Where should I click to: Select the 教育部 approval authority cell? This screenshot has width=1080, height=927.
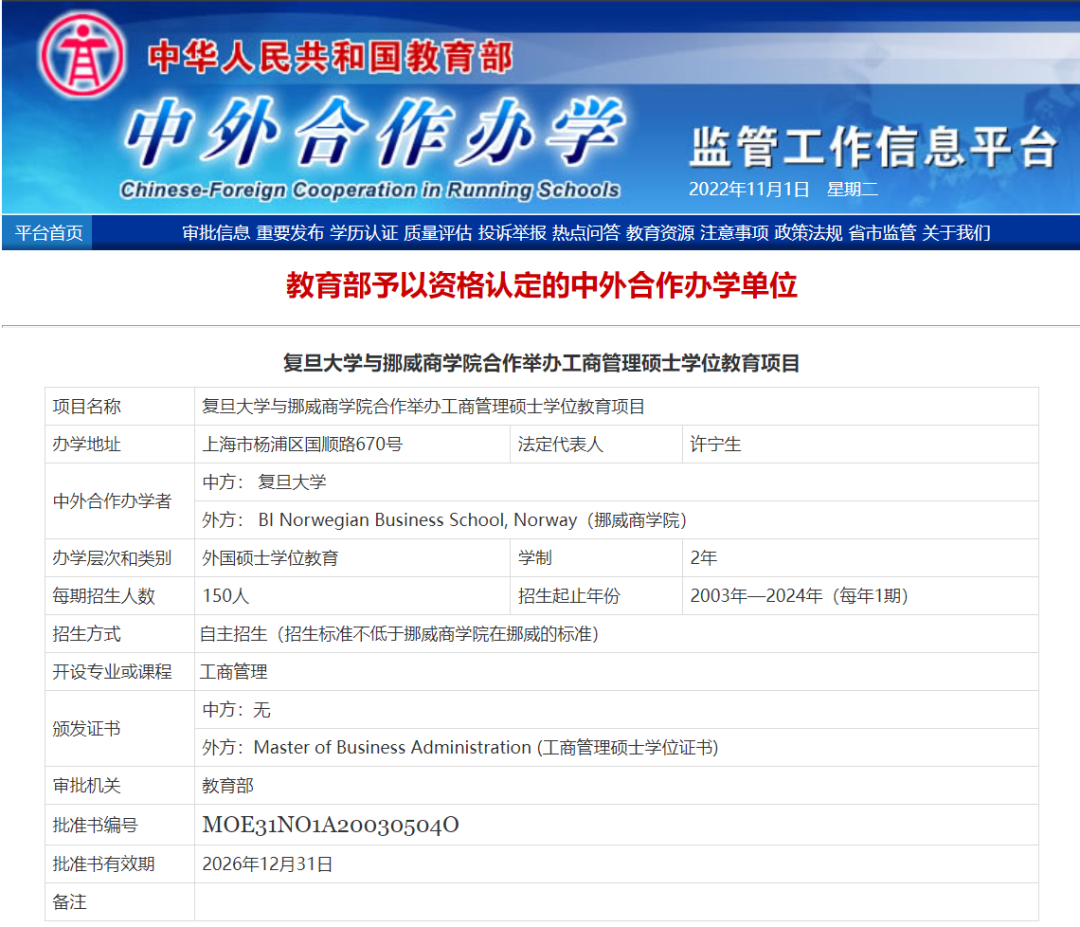616,786
